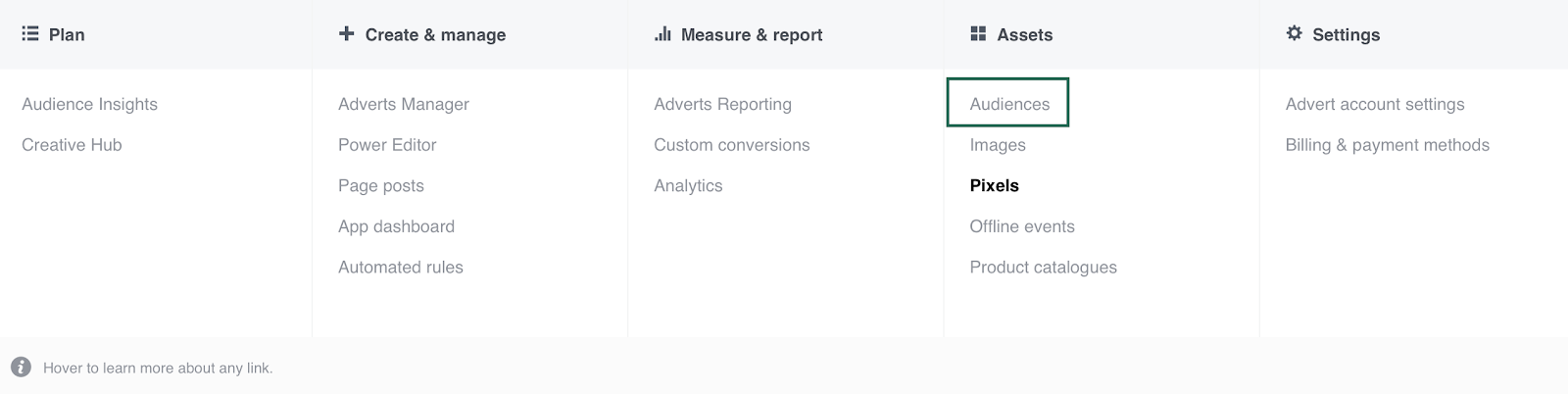Viewport: 1568px width, 394px height.
Task: Open Analytics under Measure & report
Action: tap(688, 186)
